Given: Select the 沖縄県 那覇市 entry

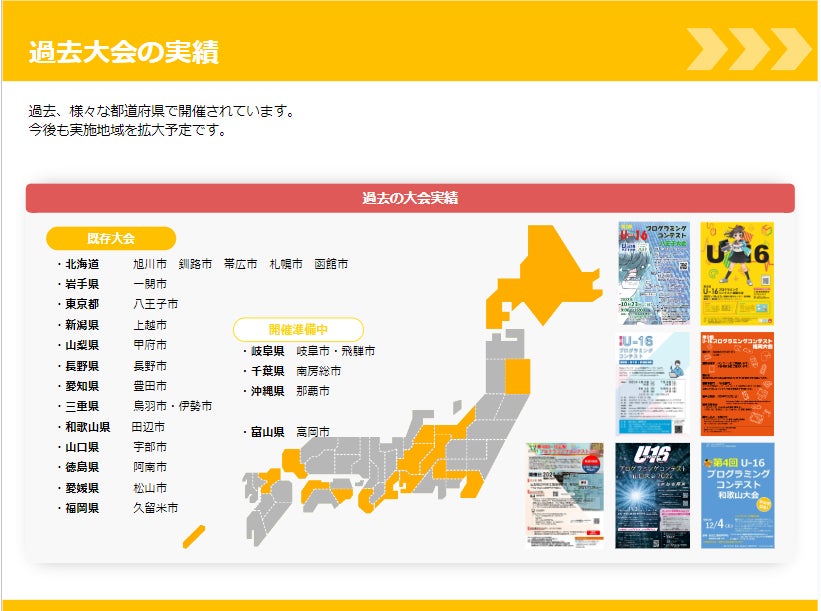Looking at the screenshot, I should (285, 391).
